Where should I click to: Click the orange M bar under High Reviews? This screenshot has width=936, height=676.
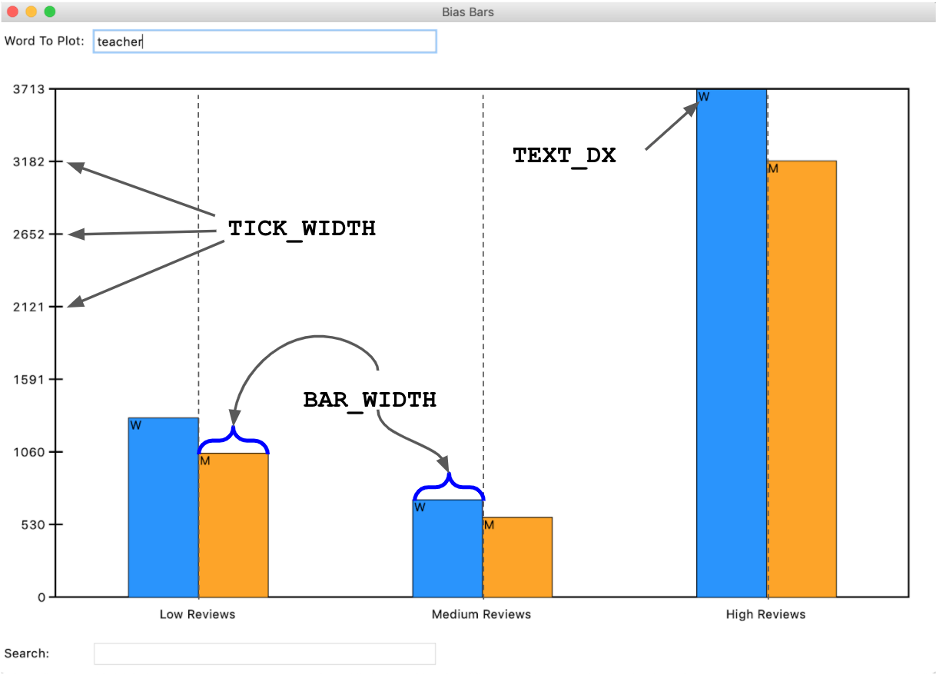coord(802,380)
